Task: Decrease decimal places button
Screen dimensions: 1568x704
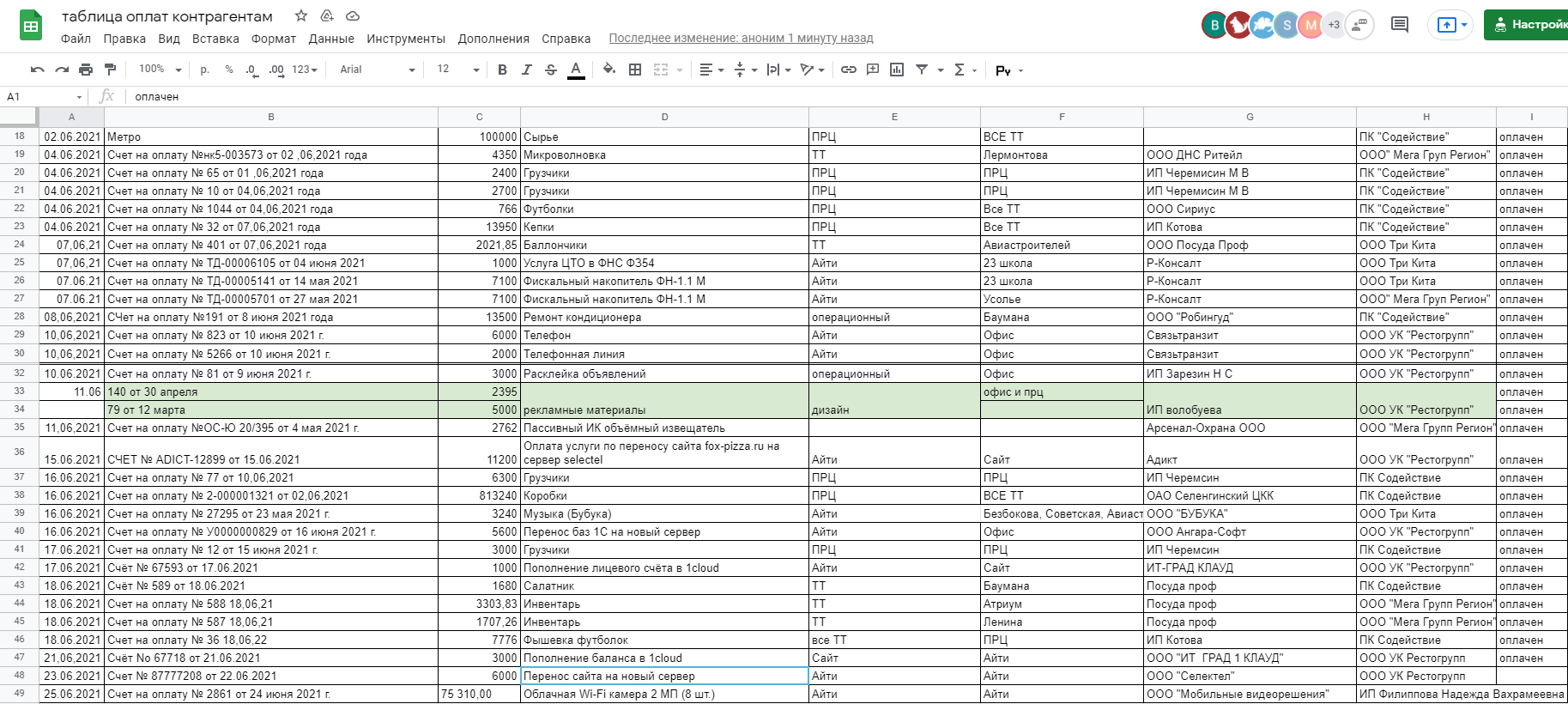Action: tap(251, 70)
